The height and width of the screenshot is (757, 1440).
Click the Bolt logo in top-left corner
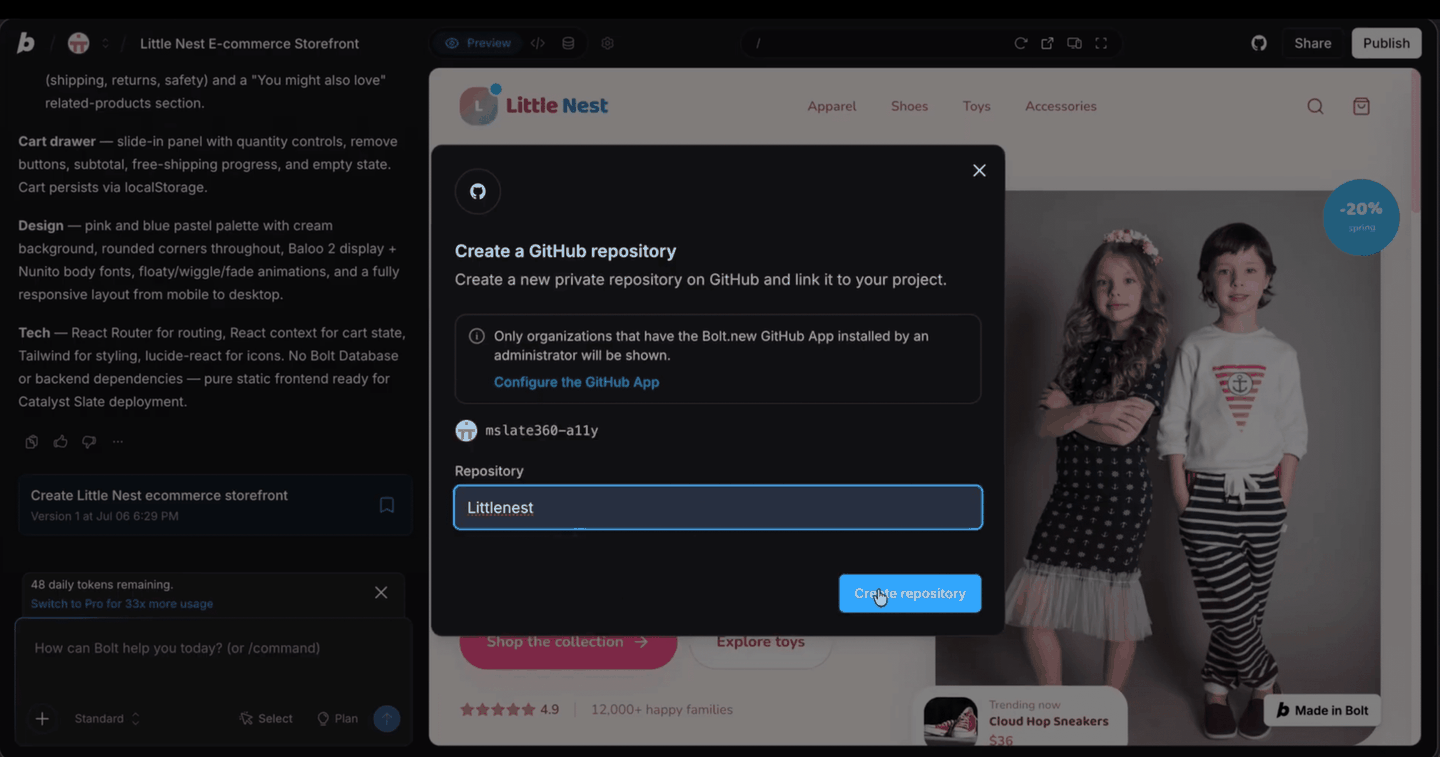pos(26,43)
